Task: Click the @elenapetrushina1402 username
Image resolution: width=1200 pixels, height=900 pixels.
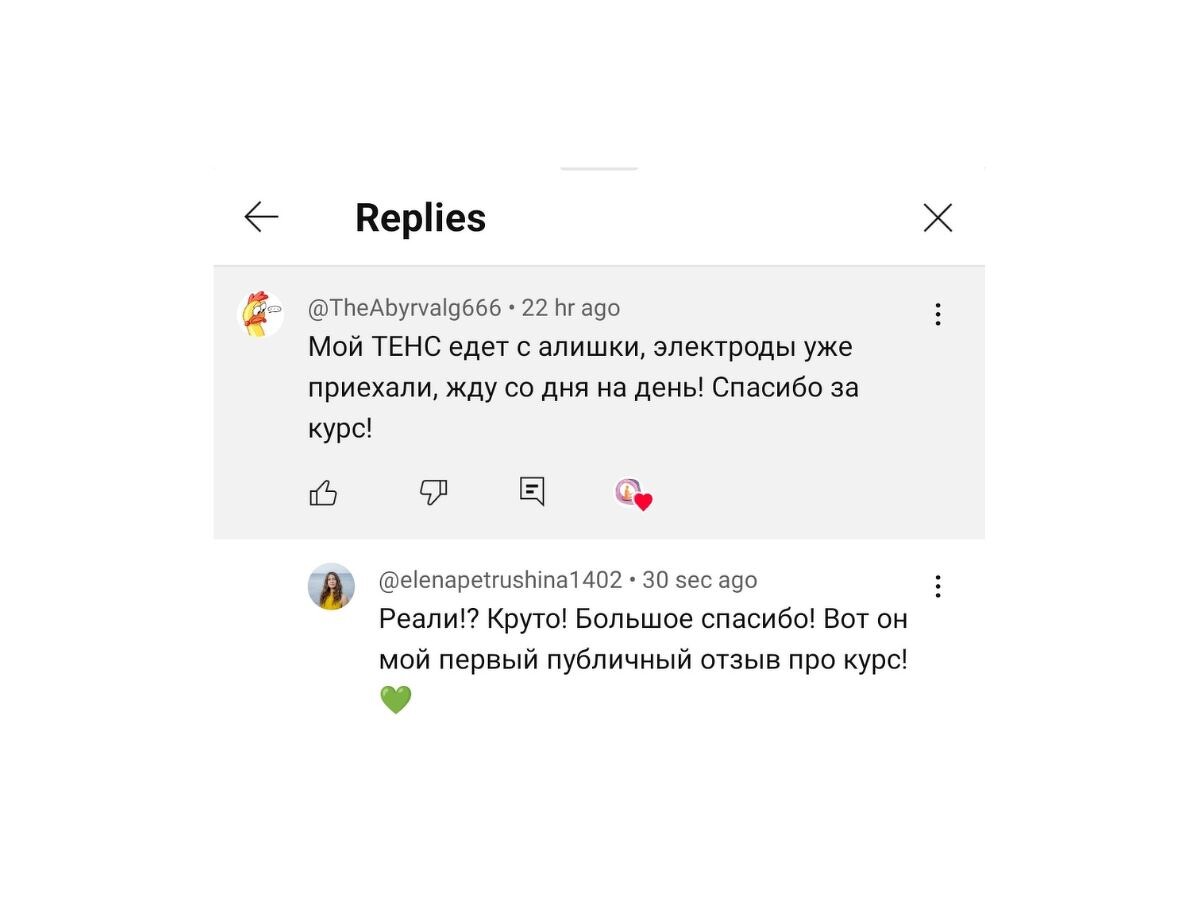Action: click(x=500, y=580)
